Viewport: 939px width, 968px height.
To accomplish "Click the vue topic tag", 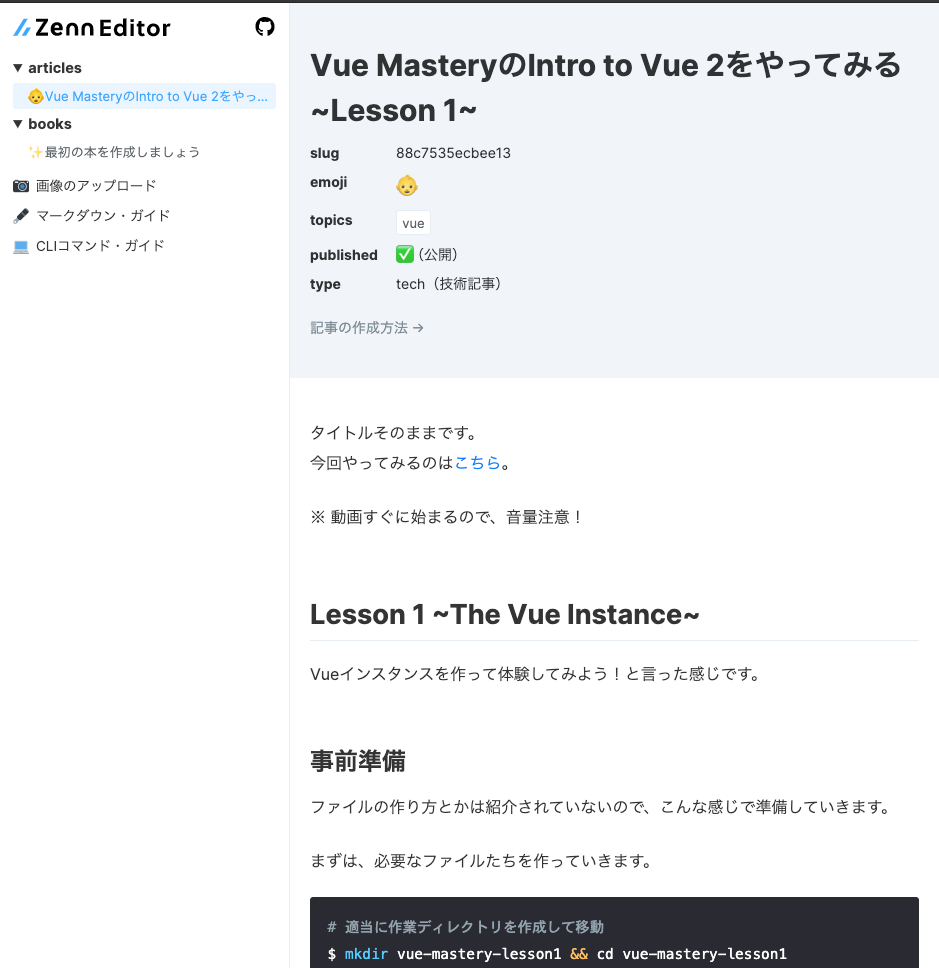I will point(413,223).
